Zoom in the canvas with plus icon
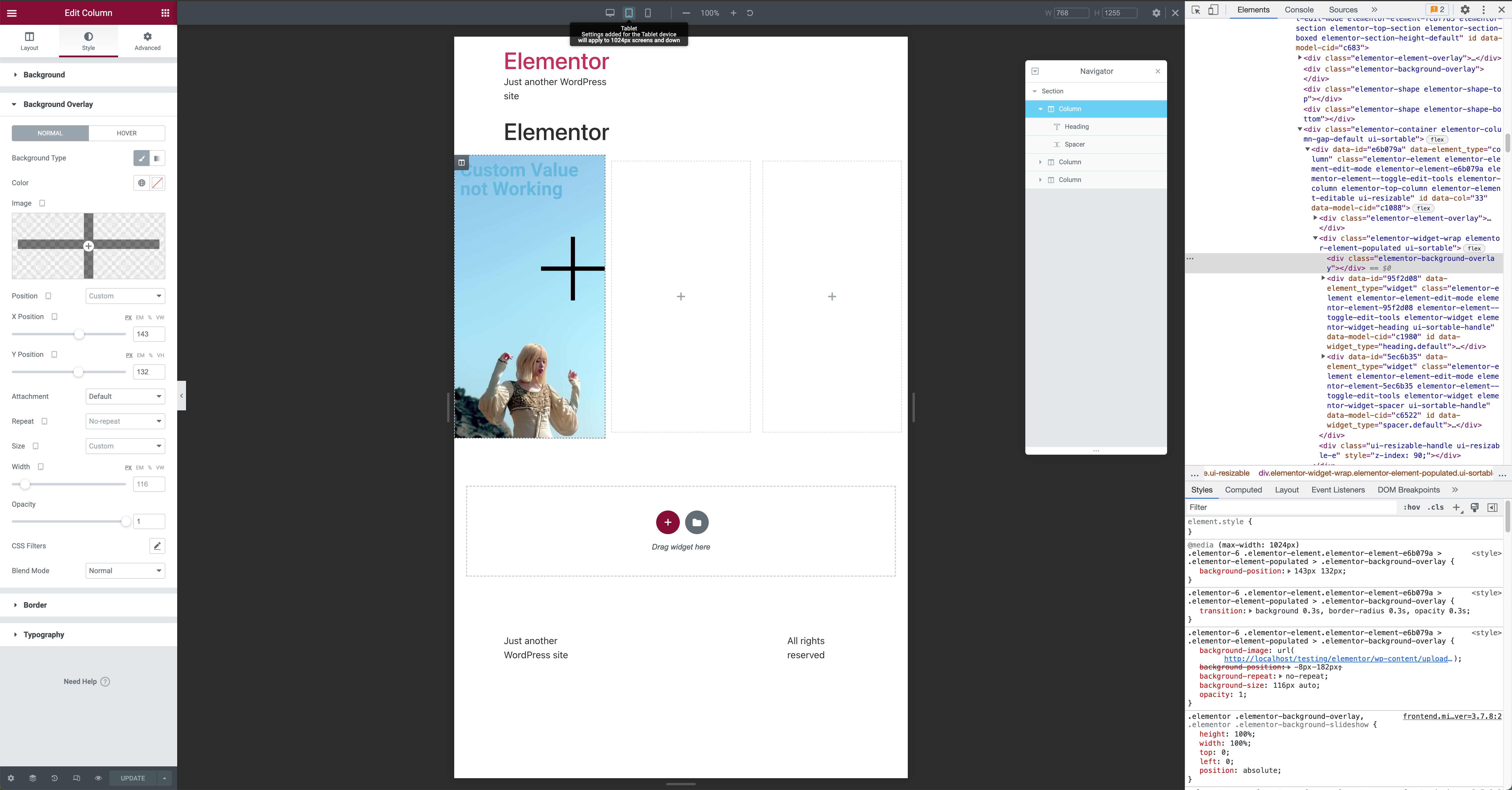 733,13
